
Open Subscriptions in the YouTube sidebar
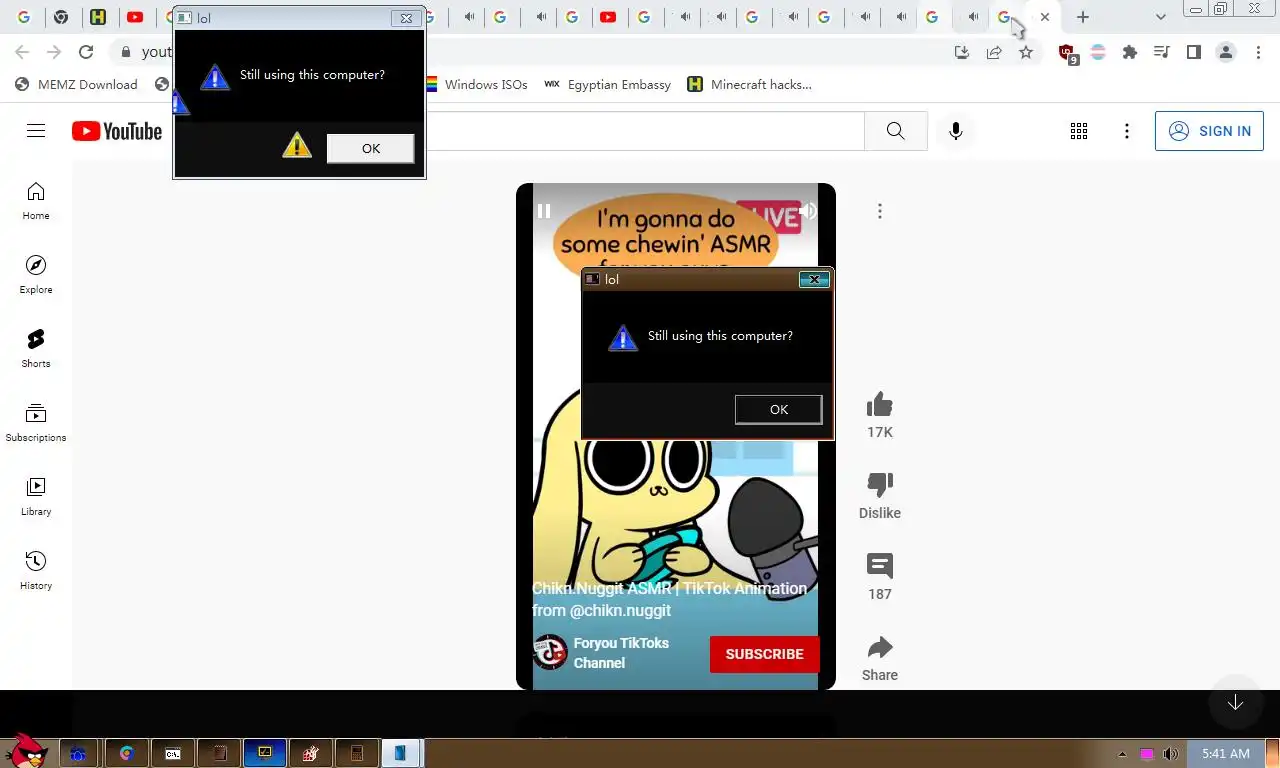(36, 423)
